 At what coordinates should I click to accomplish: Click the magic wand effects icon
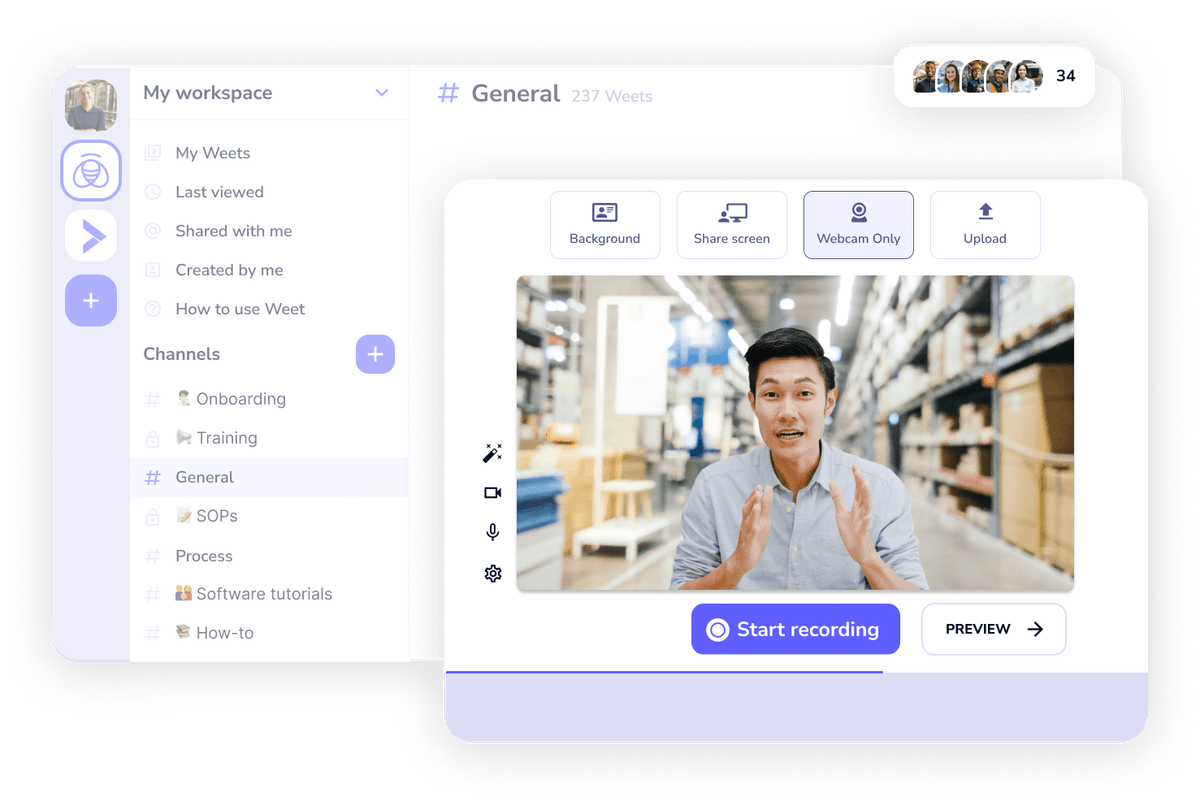click(492, 454)
